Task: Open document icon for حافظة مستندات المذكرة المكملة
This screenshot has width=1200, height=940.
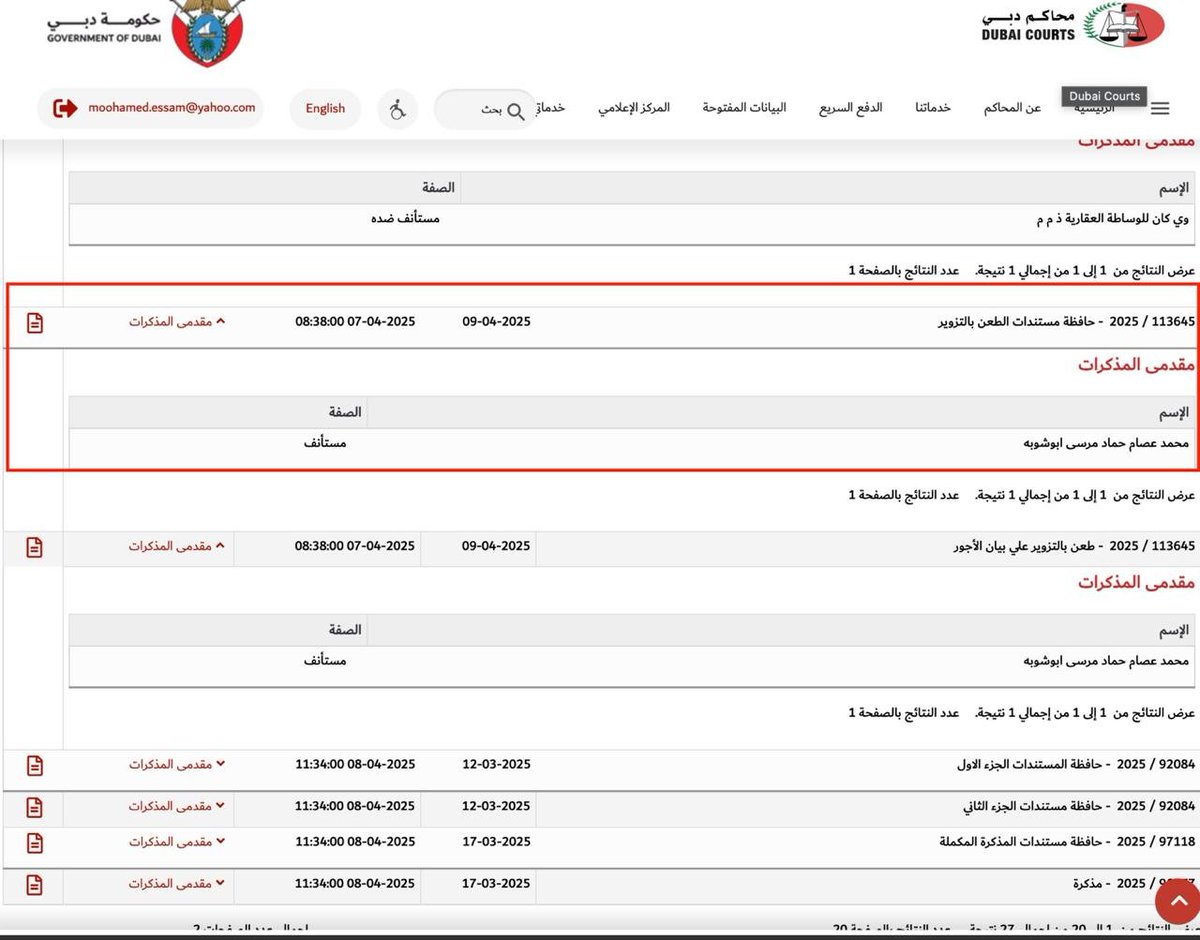Action: click(x=35, y=843)
